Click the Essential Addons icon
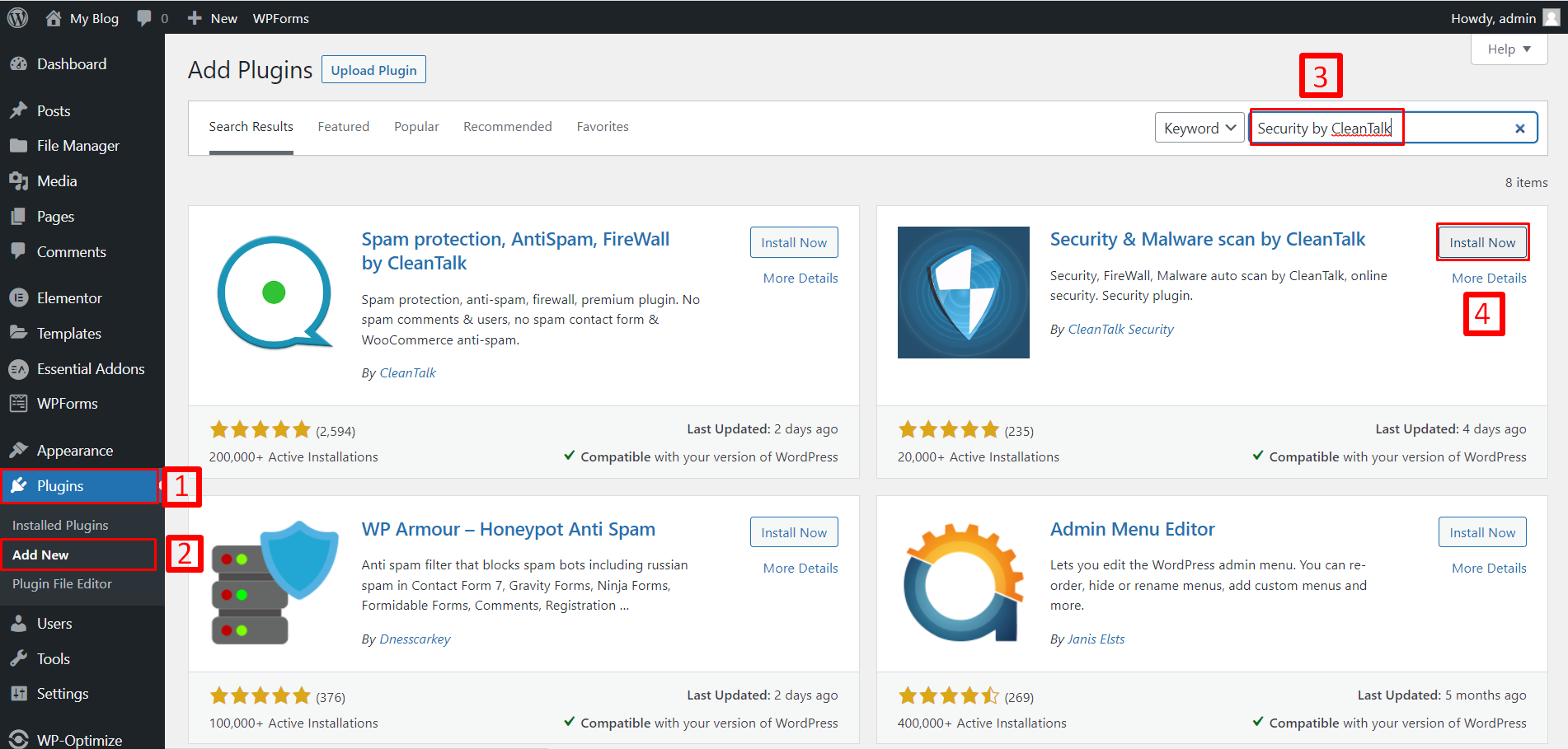Viewport: 1568px width, 749px height. [18, 369]
